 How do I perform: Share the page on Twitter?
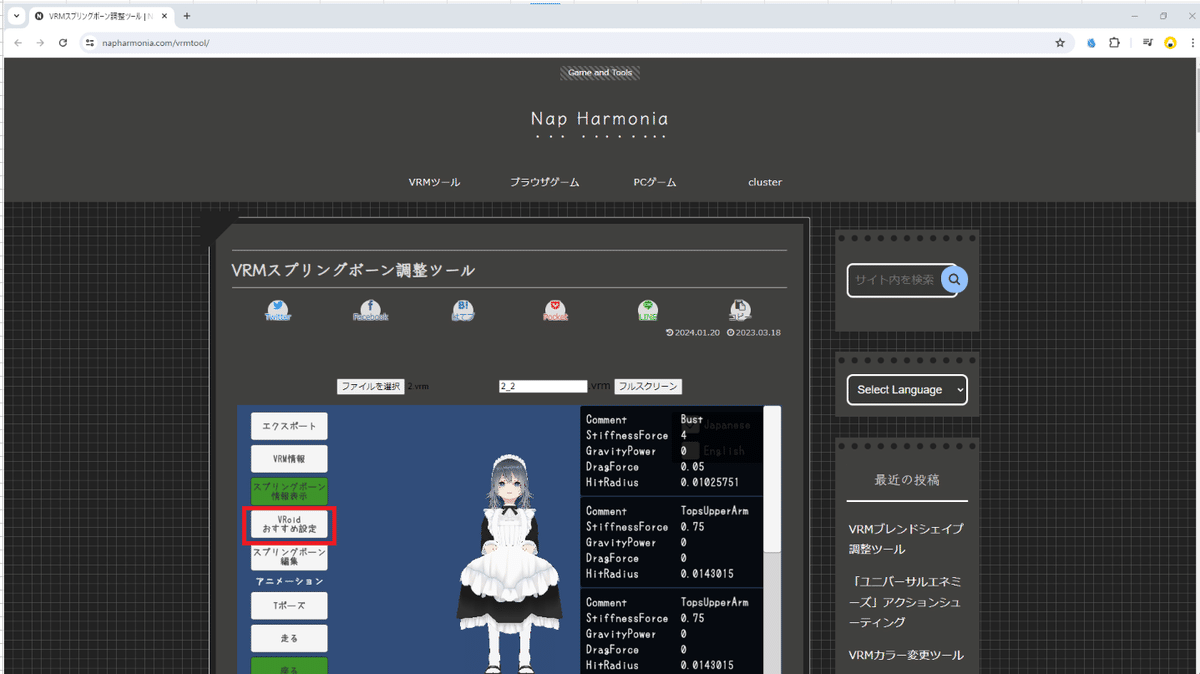click(x=278, y=311)
